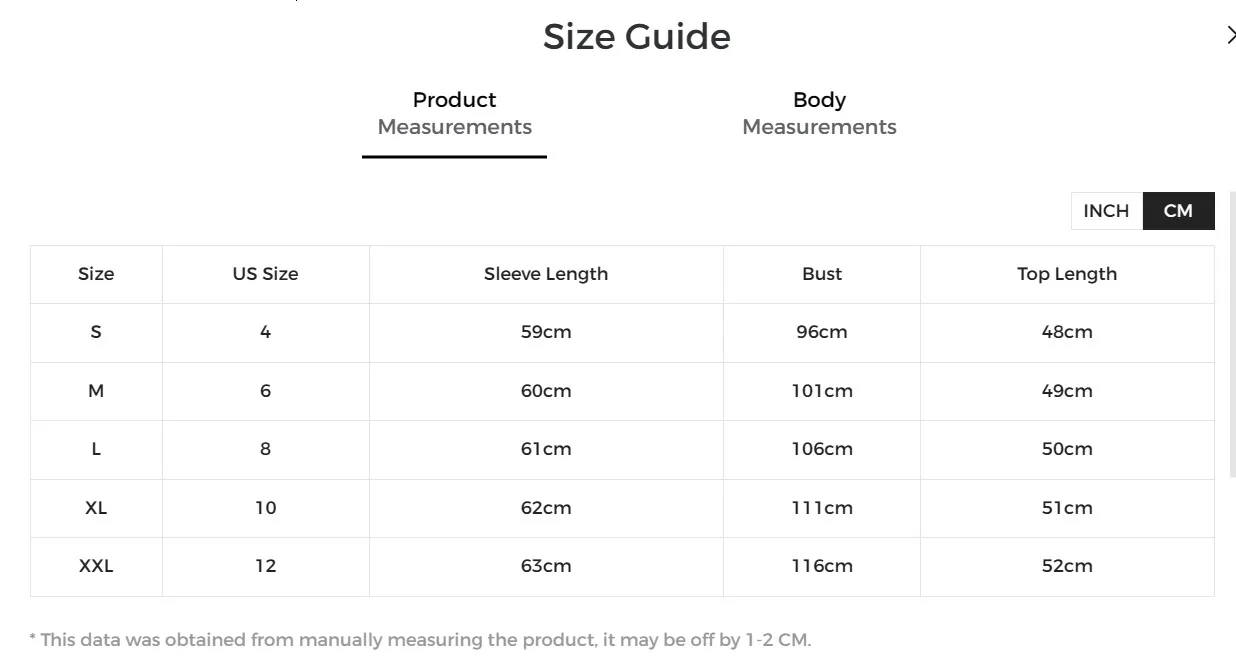The height and width of the screenshot is (662, 1236).
Task: Select the XL size row label
Action: 96,508
